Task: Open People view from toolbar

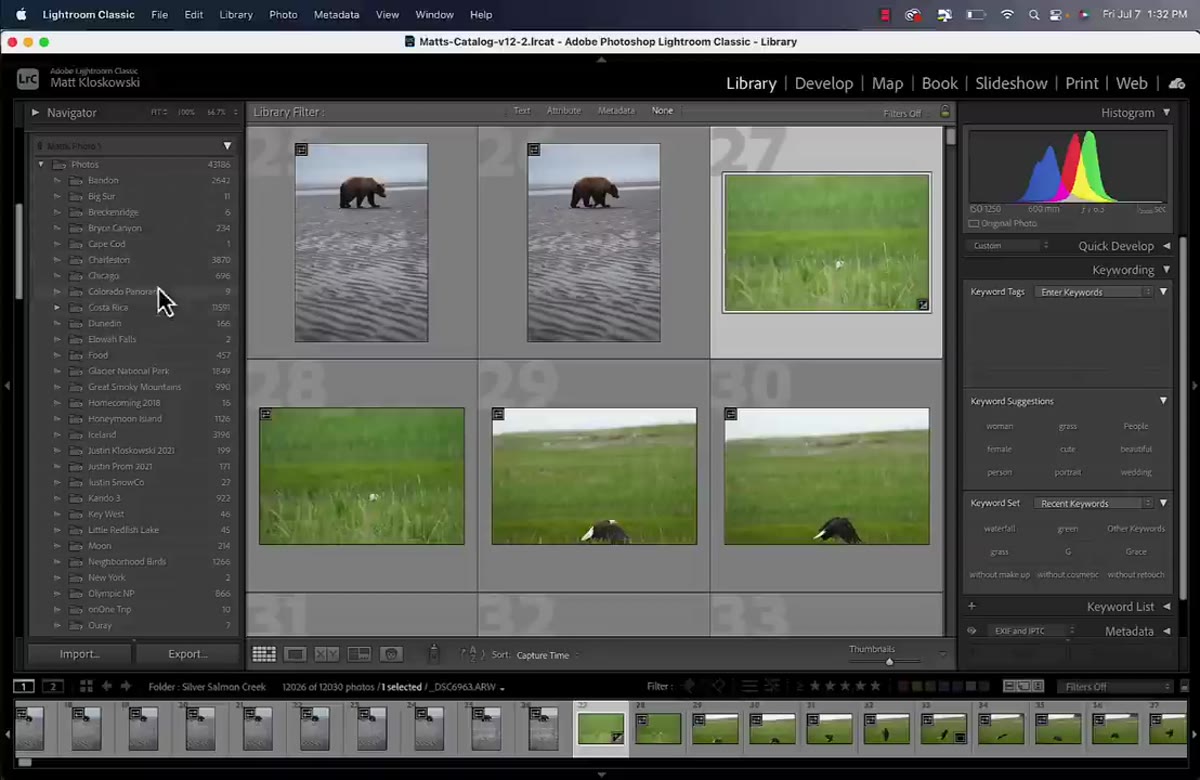Action: [391, 654]
